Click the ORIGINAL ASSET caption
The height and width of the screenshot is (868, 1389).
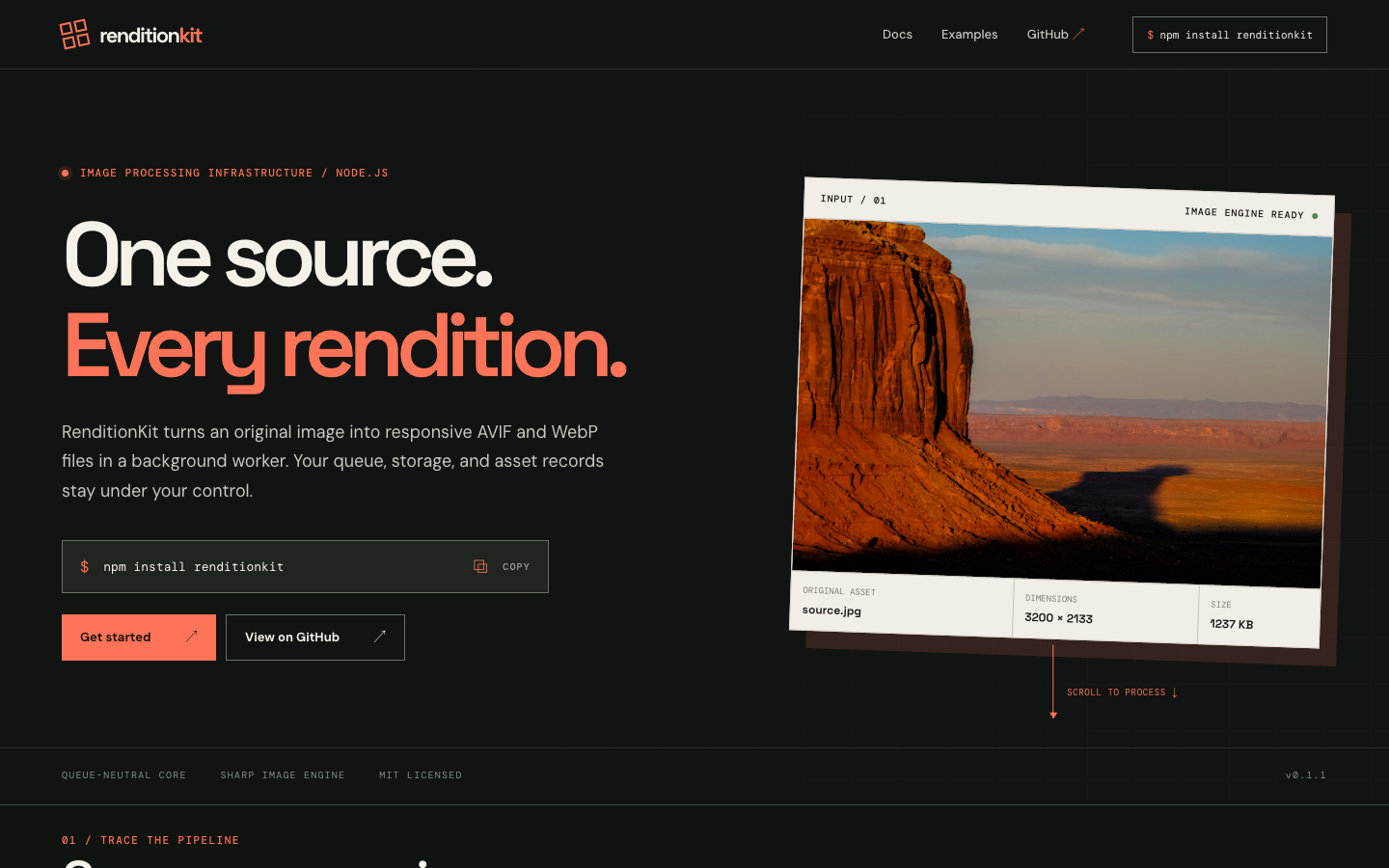click(839, 591)
